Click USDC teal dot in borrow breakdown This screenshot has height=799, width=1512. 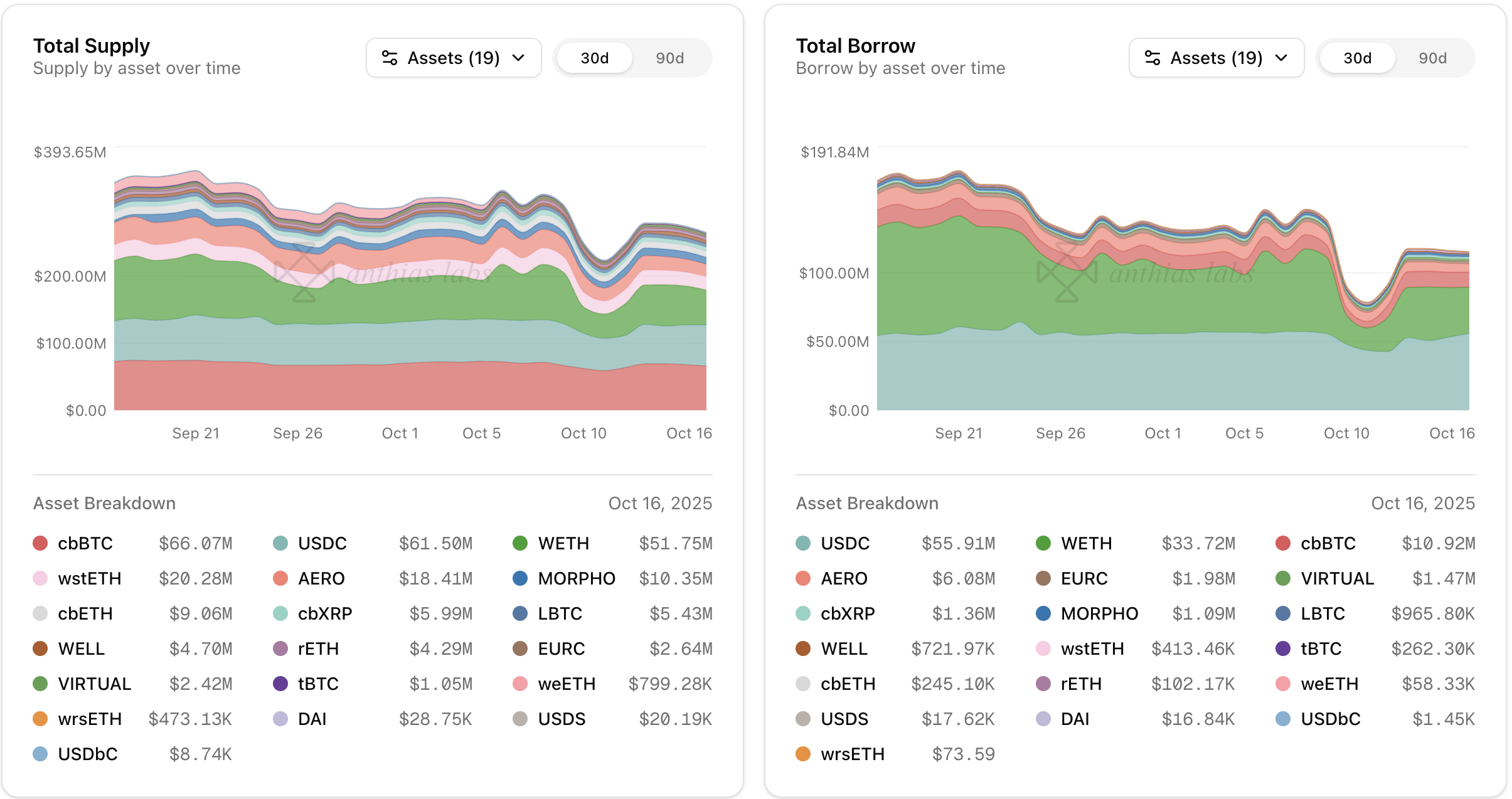[x=803, y=543]
